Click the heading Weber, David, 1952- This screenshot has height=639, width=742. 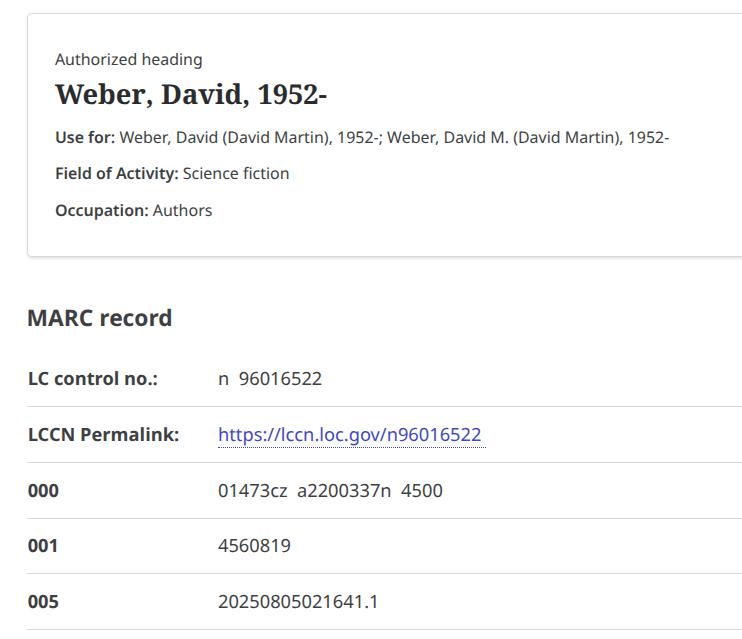pyautogui.click(x=191, y=95)
